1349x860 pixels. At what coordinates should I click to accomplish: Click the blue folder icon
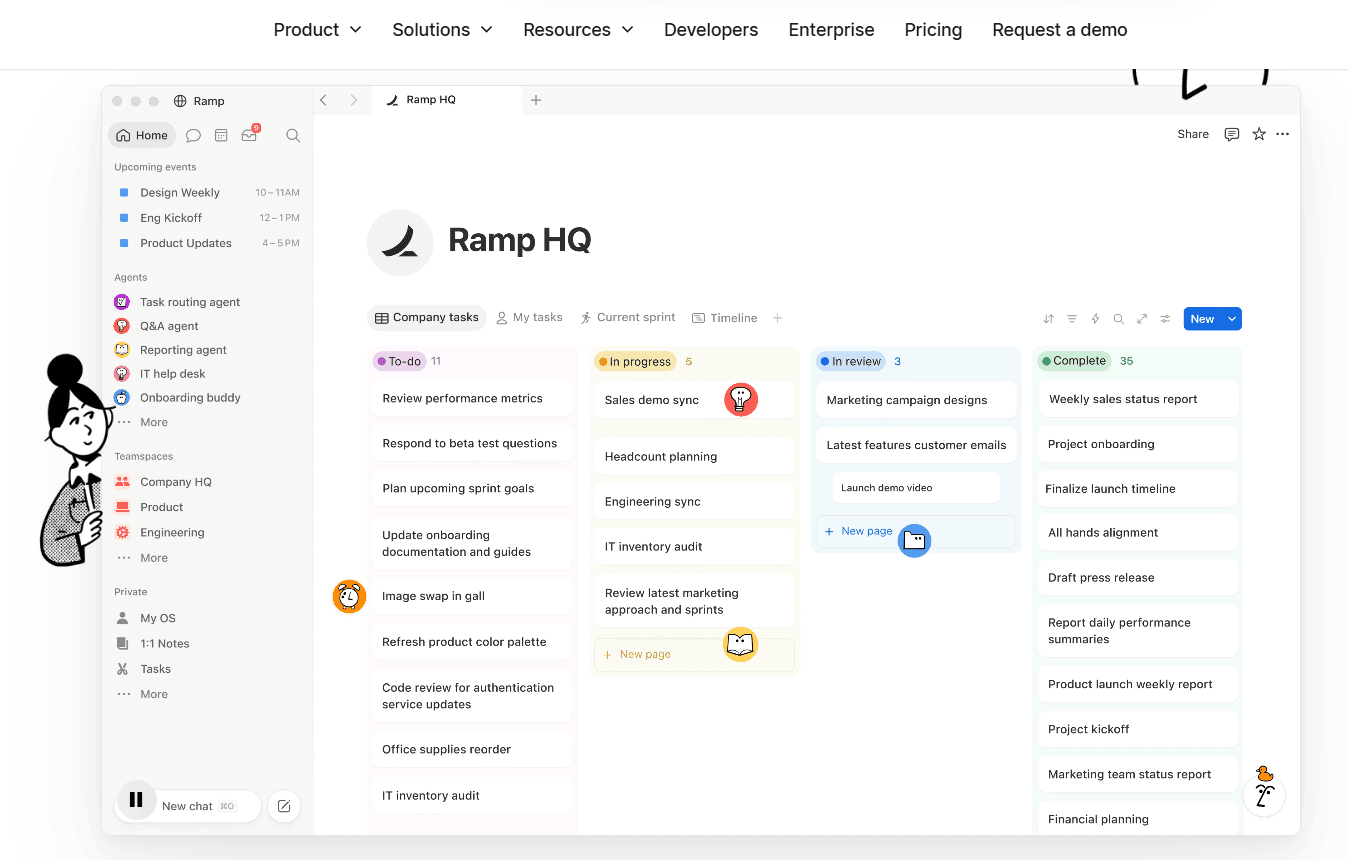point(914,541)
